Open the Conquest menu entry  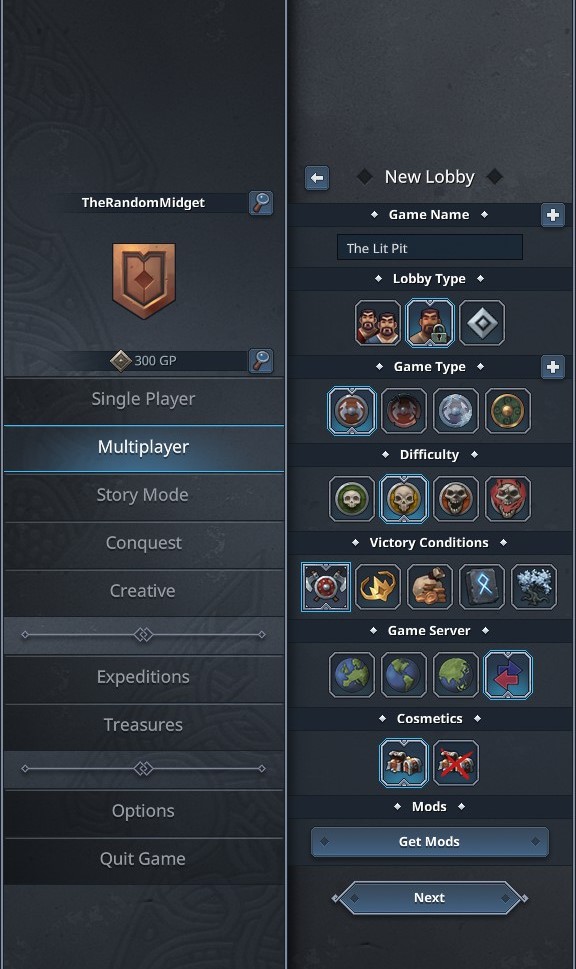[143, 543]
